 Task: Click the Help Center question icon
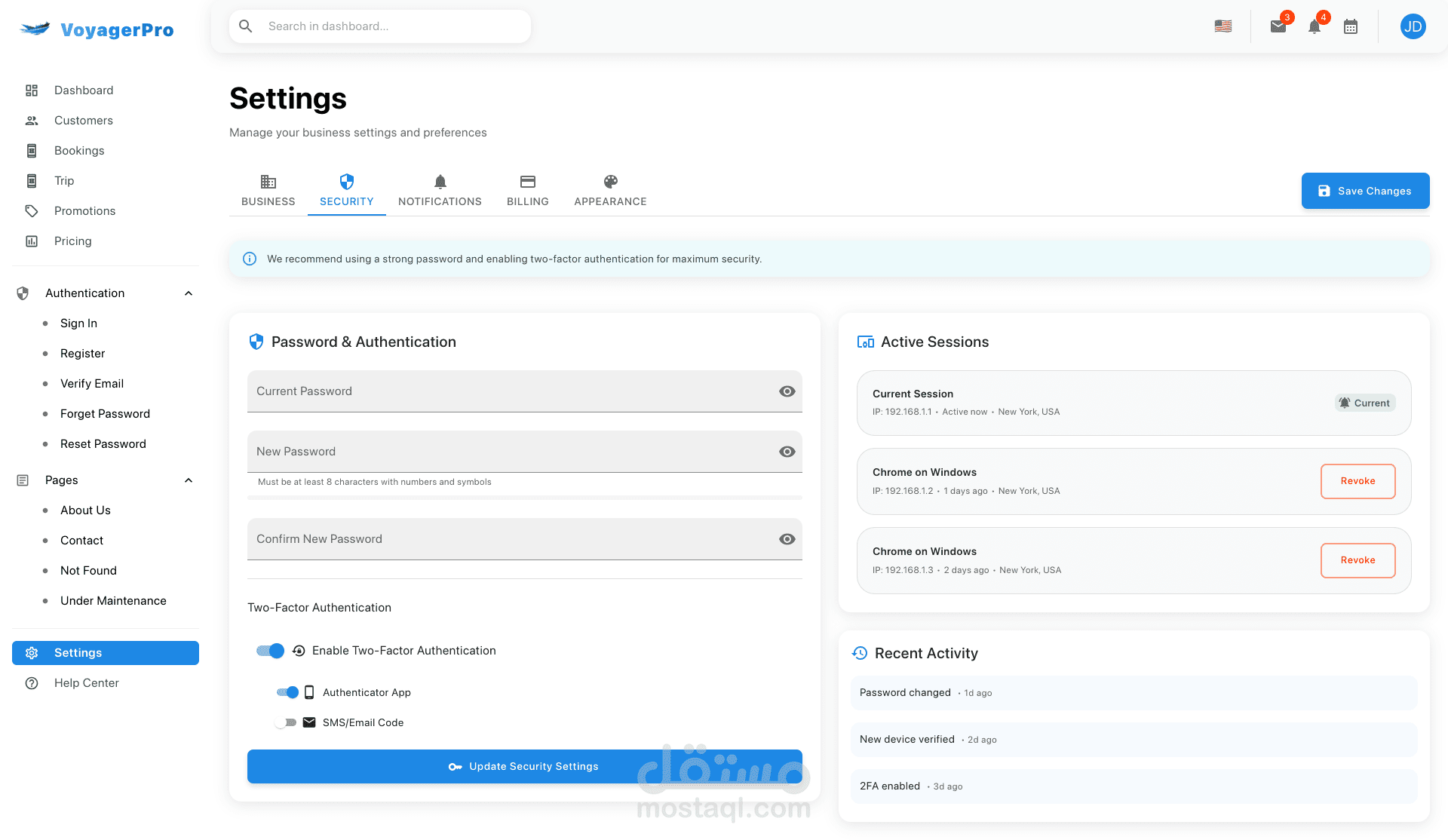point(32,683)
